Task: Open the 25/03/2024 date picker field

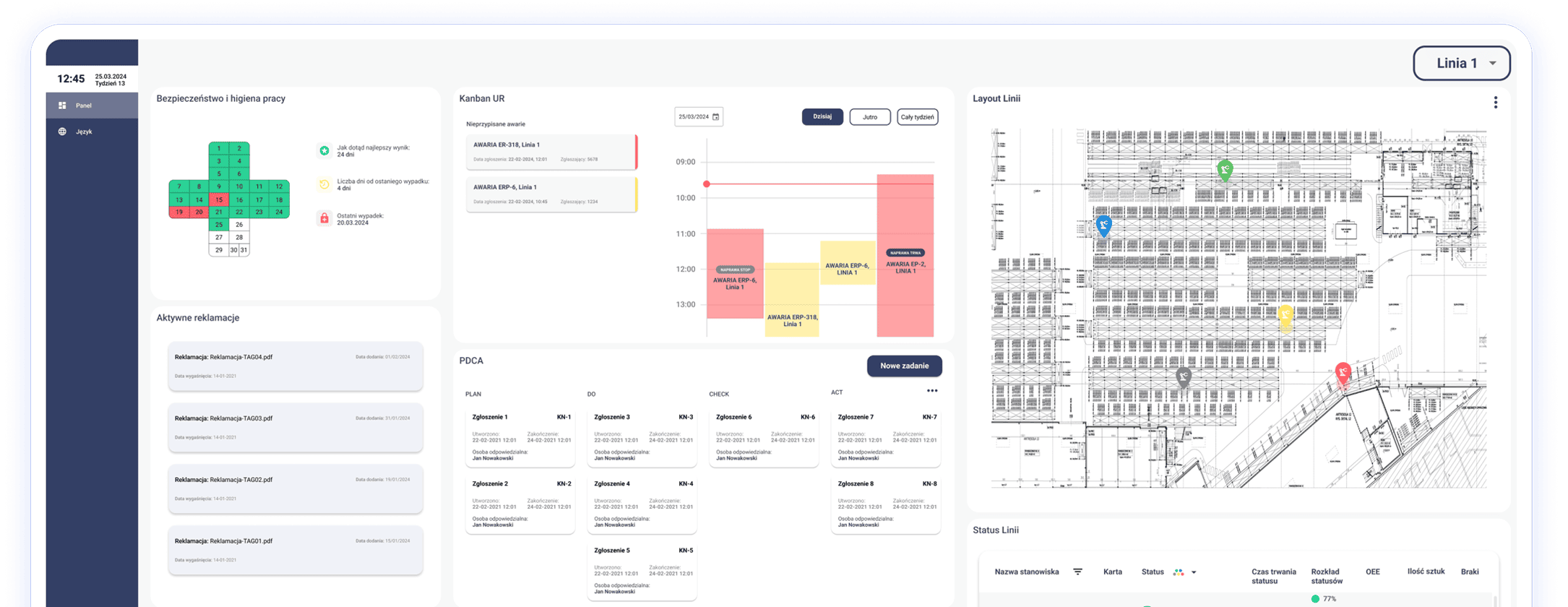Action: click(x=694, y=117)
